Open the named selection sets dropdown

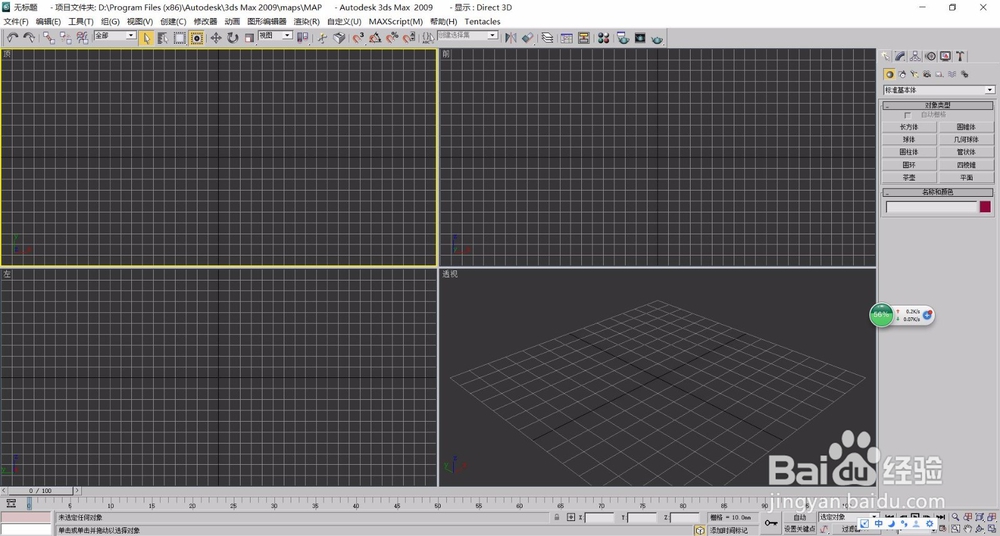(x=467, y=36)
